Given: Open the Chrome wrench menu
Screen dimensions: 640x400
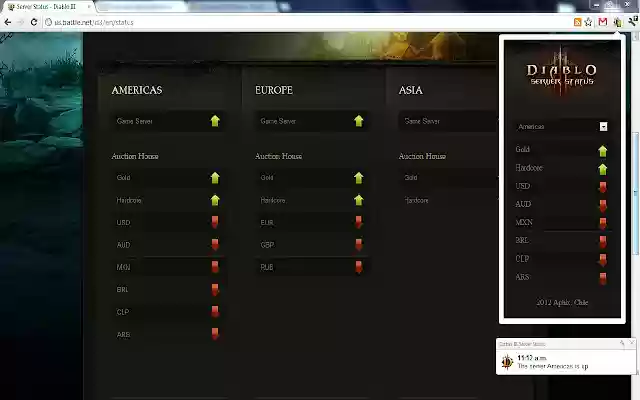Looking at the screenshot, I should point(632,21).
